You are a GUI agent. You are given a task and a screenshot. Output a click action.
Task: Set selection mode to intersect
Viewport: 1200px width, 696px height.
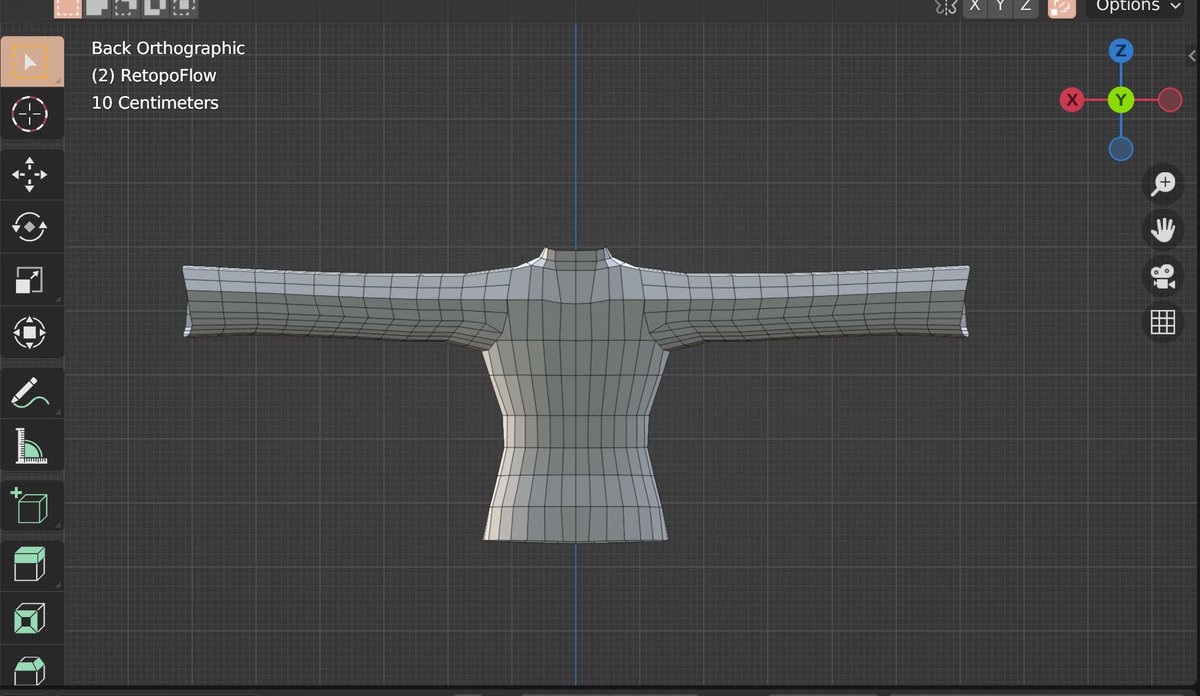(182, 6)
